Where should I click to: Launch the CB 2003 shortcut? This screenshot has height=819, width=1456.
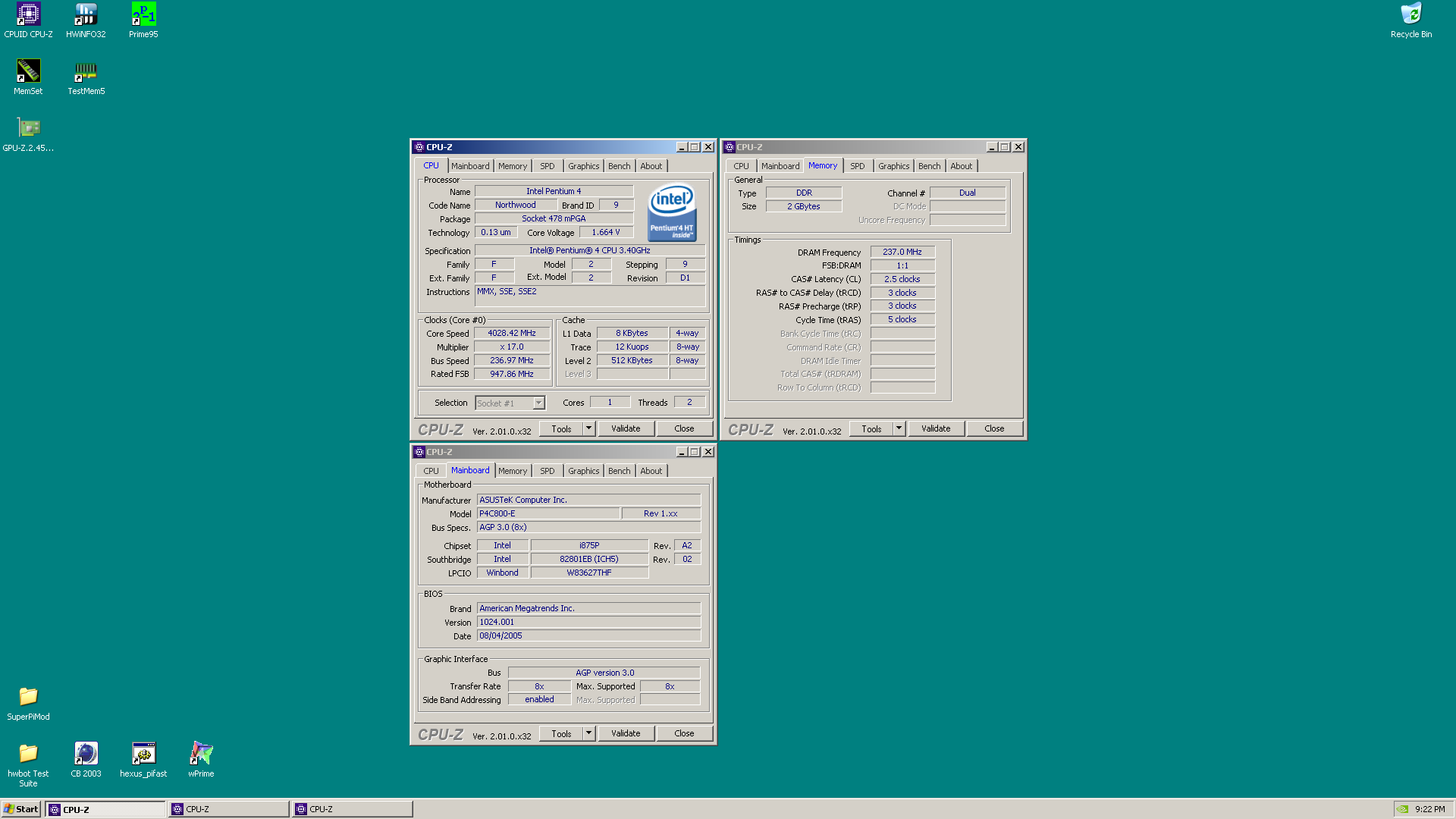click(x=86, y=760)
